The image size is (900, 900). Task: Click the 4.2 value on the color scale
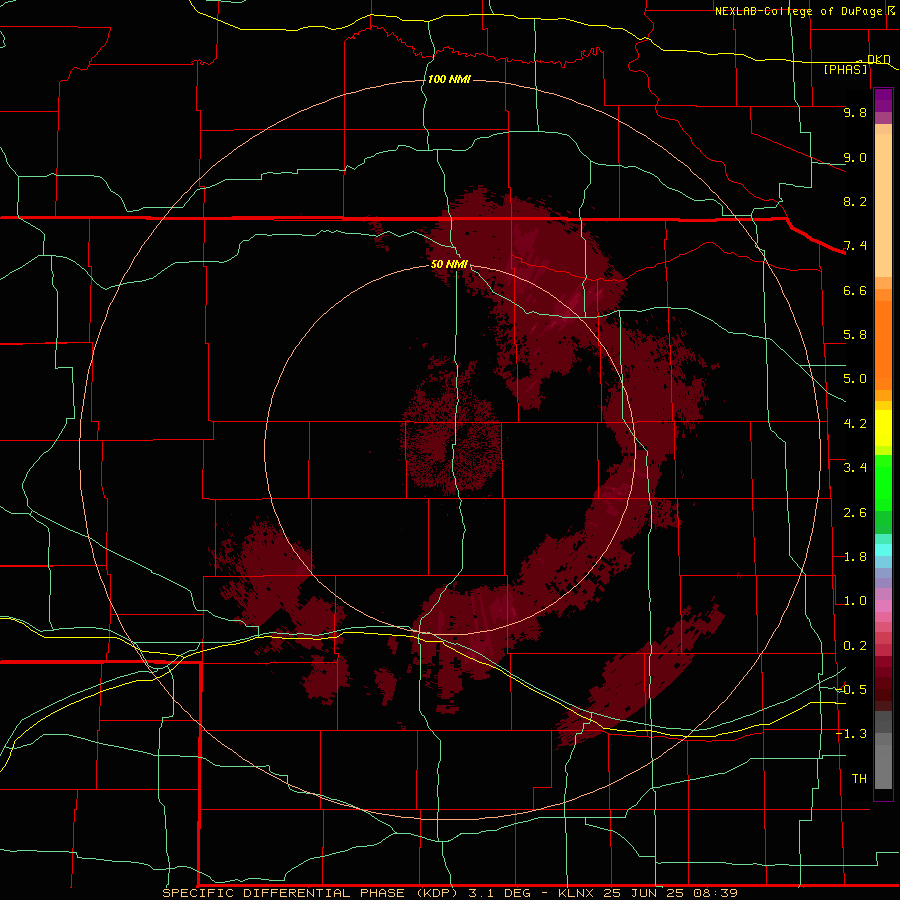tap(855, 424)
